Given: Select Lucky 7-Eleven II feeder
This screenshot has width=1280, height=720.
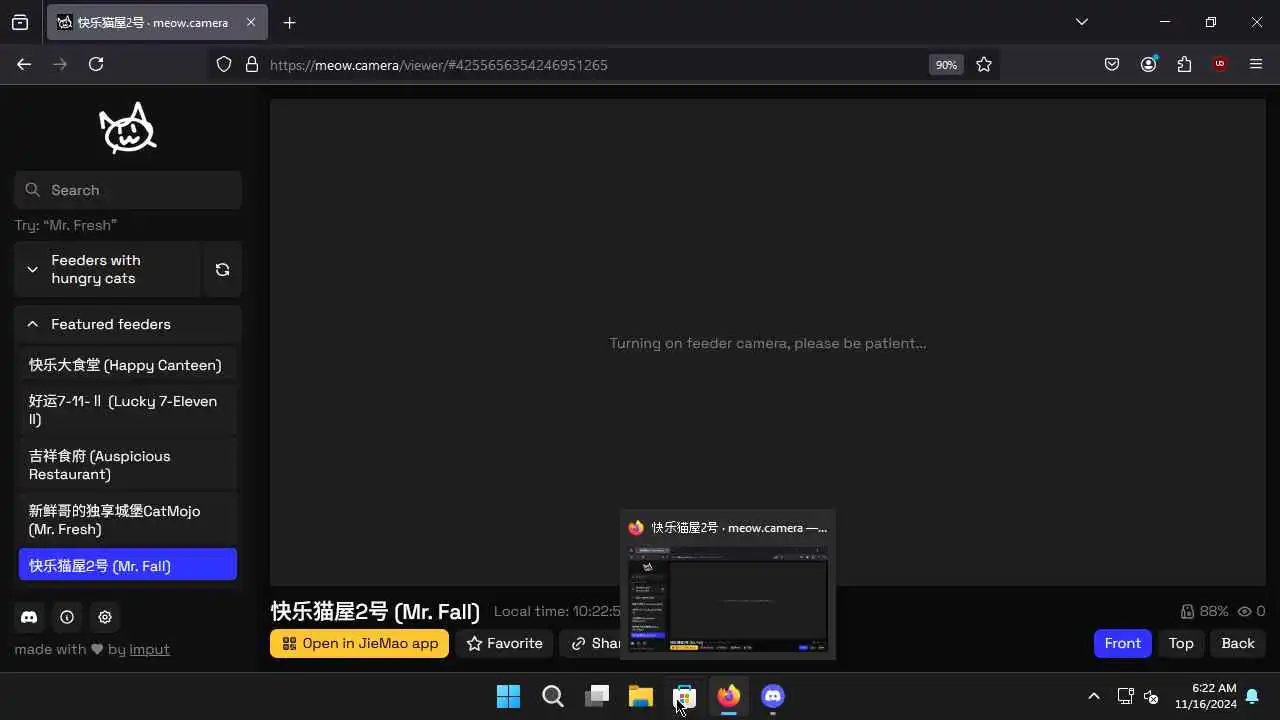Looking at the screenshot, I should click(128, 410).
